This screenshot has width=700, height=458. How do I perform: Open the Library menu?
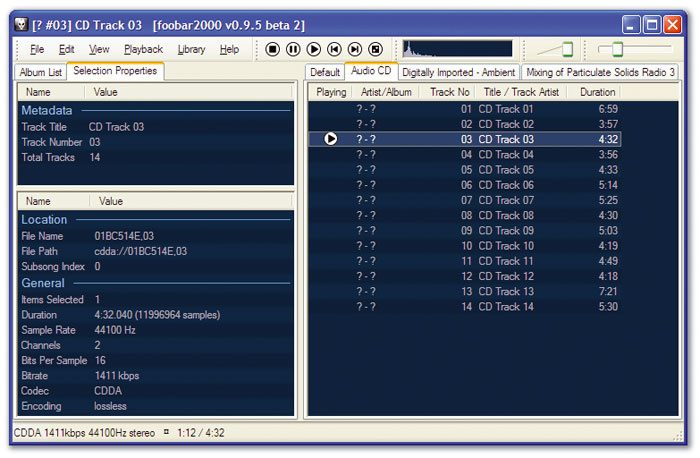(x=191, y=49)
